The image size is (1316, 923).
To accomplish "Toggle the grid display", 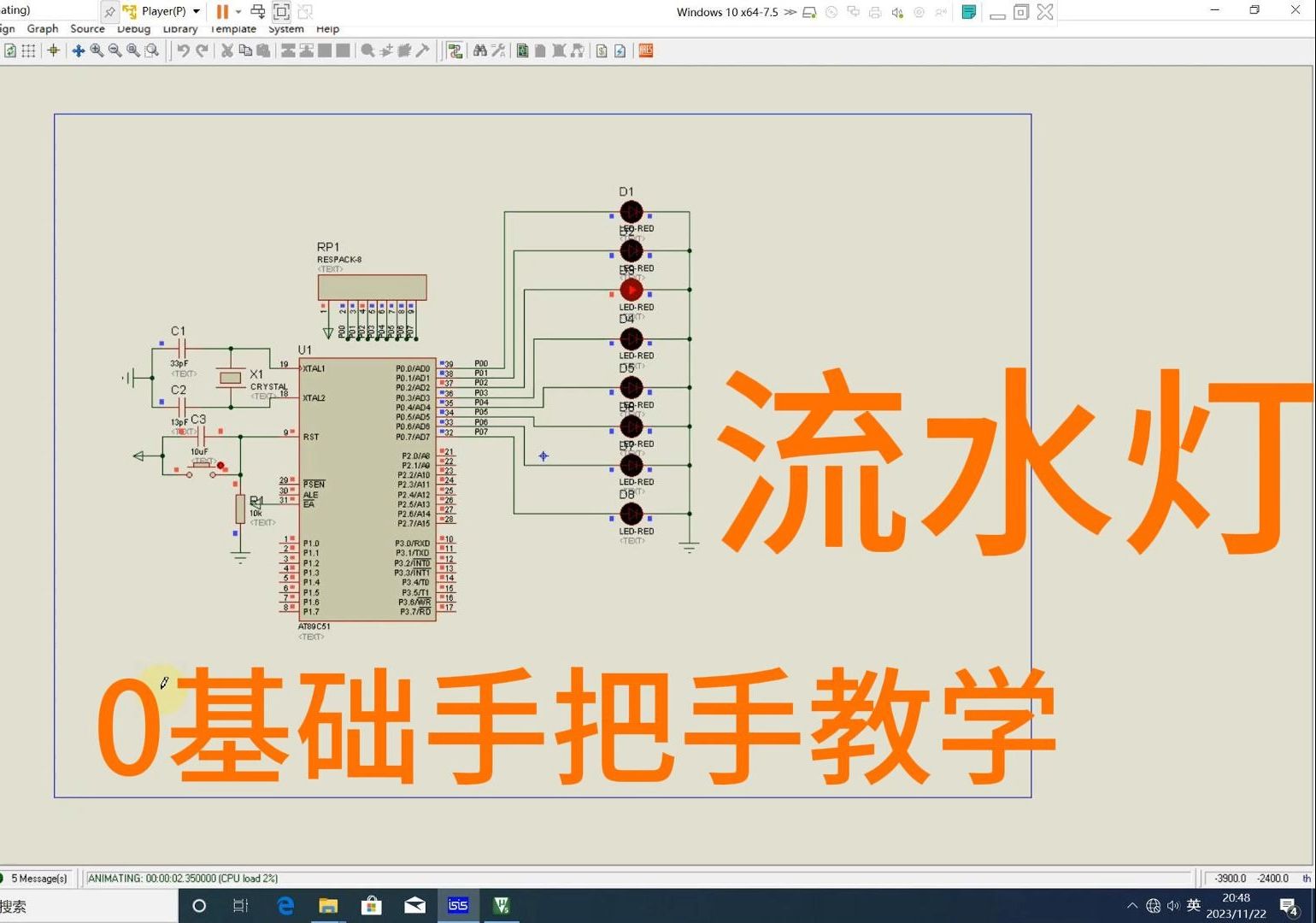I will click(28, 50).
